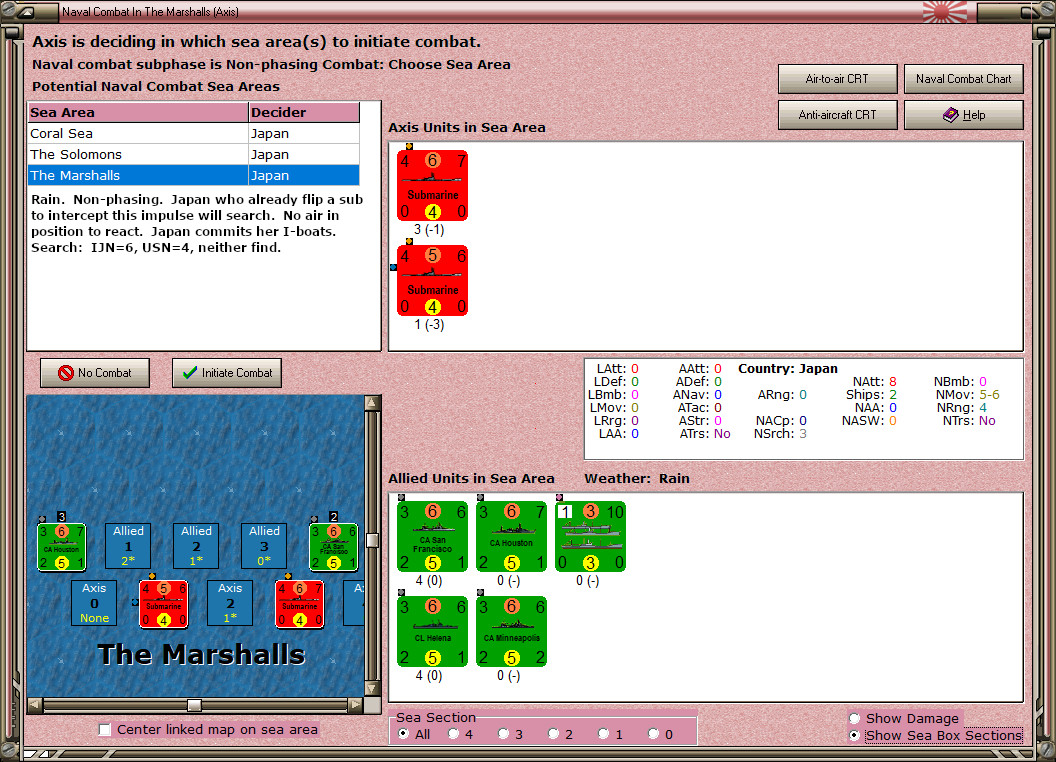Choose Sea Section 1 radio button

[603, 734]
